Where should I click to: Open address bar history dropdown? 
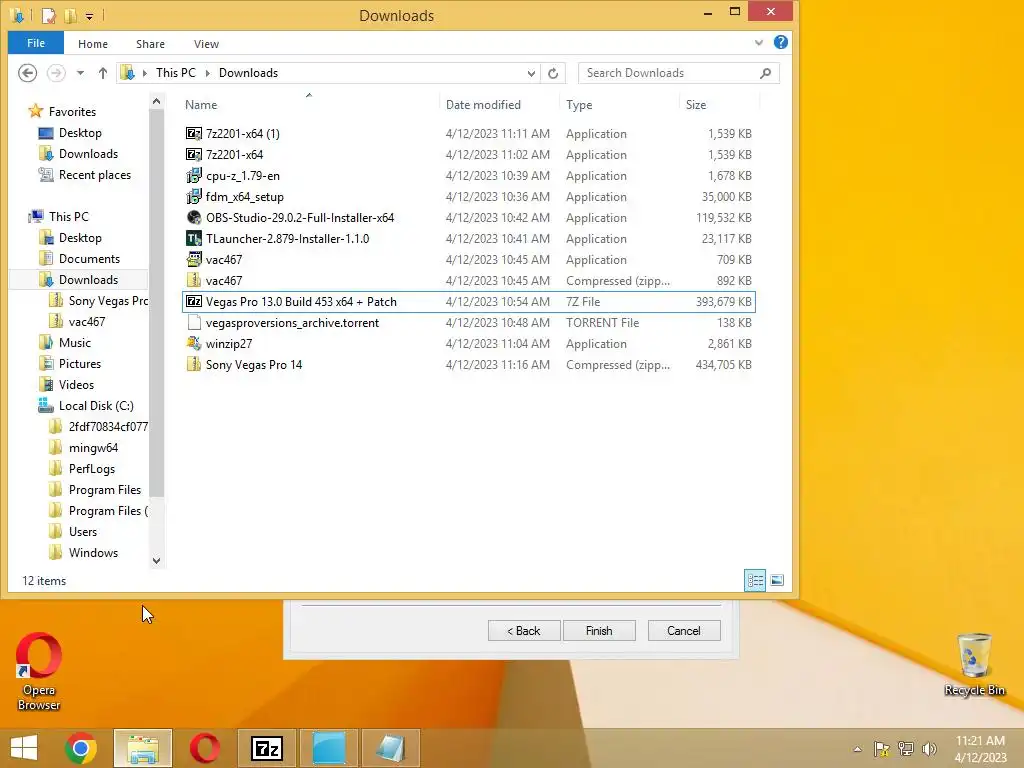point(531,73)
